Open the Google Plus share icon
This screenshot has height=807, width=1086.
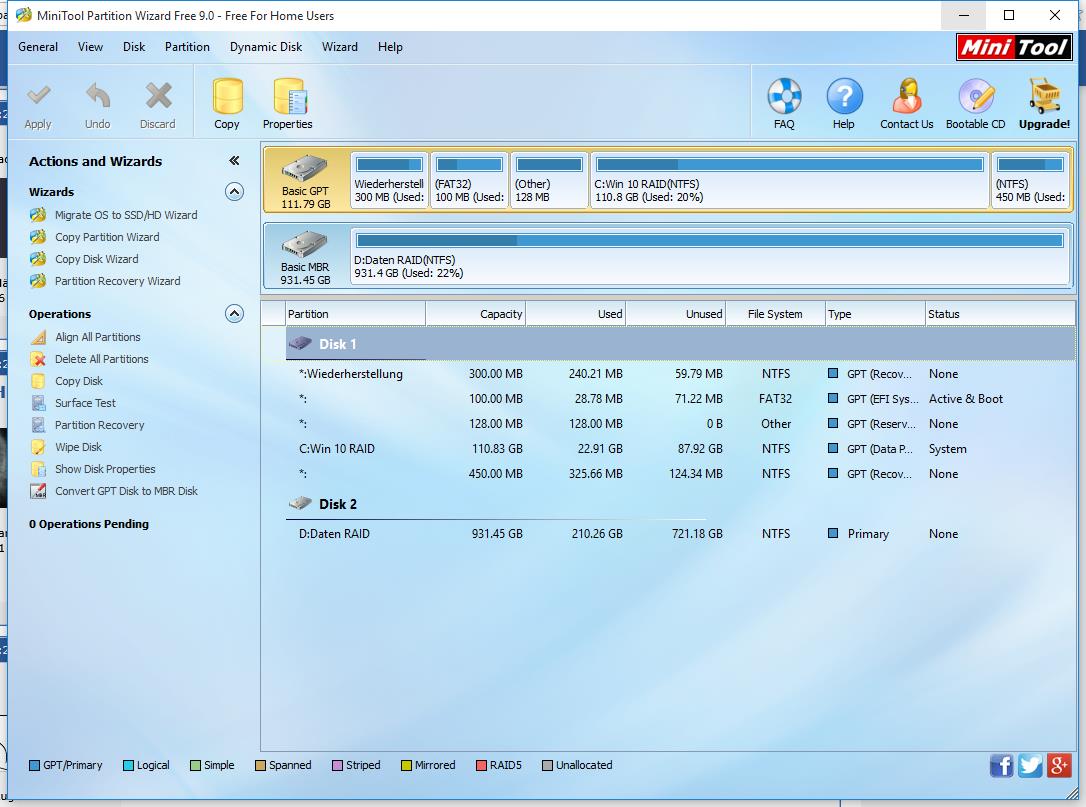tap(1059, 765)
